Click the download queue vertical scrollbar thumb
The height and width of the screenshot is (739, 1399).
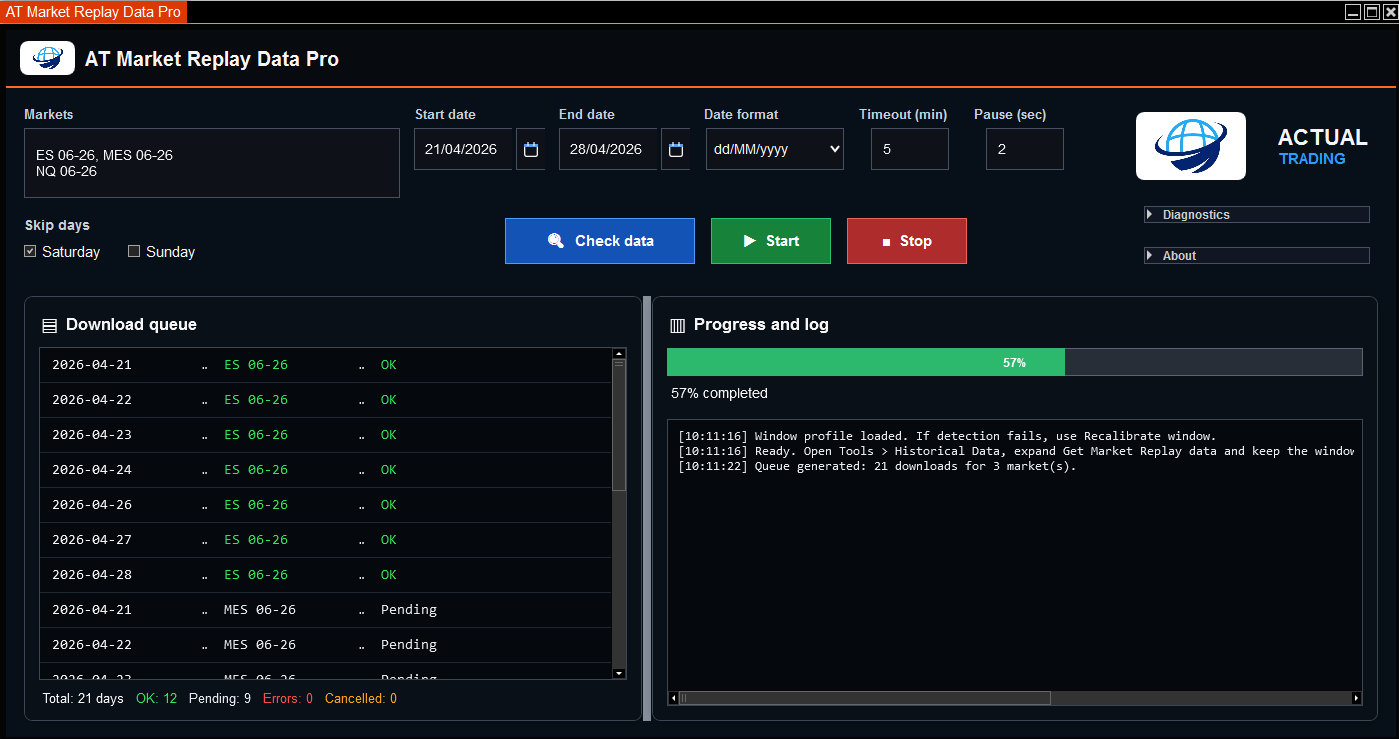(x=619, y=425)
